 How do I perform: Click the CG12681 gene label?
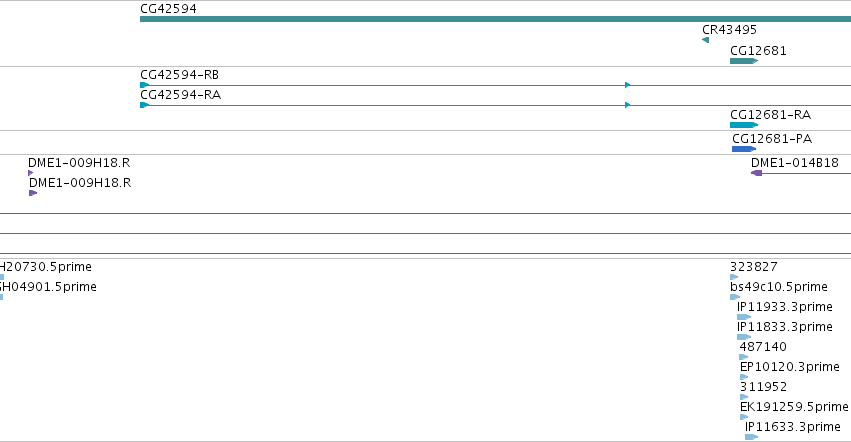coord(758,50)
